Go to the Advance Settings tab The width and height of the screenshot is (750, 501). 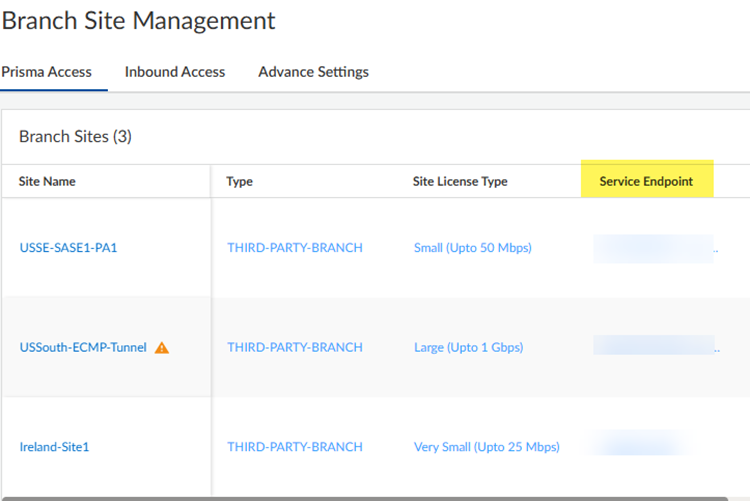(313, 72)
